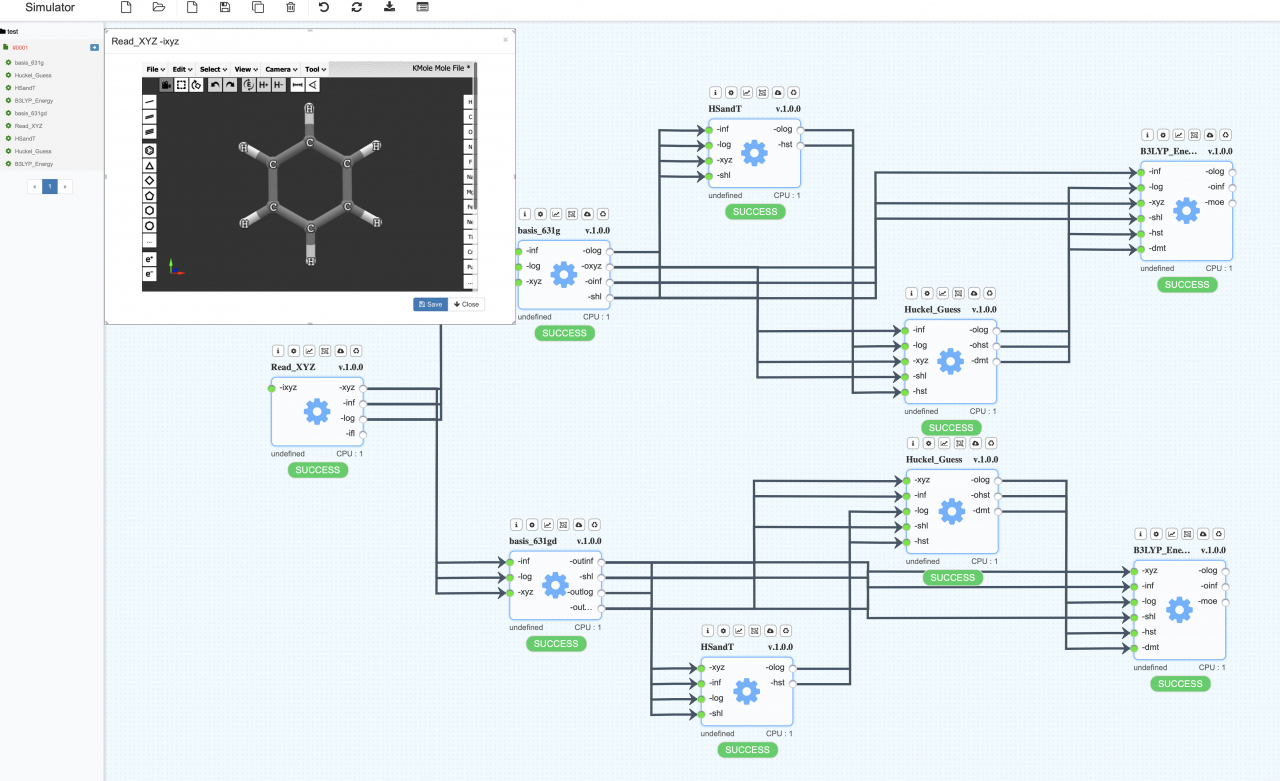
Task: Click the -ifl output port on Read_XYZ
Action: pos(363,433)
